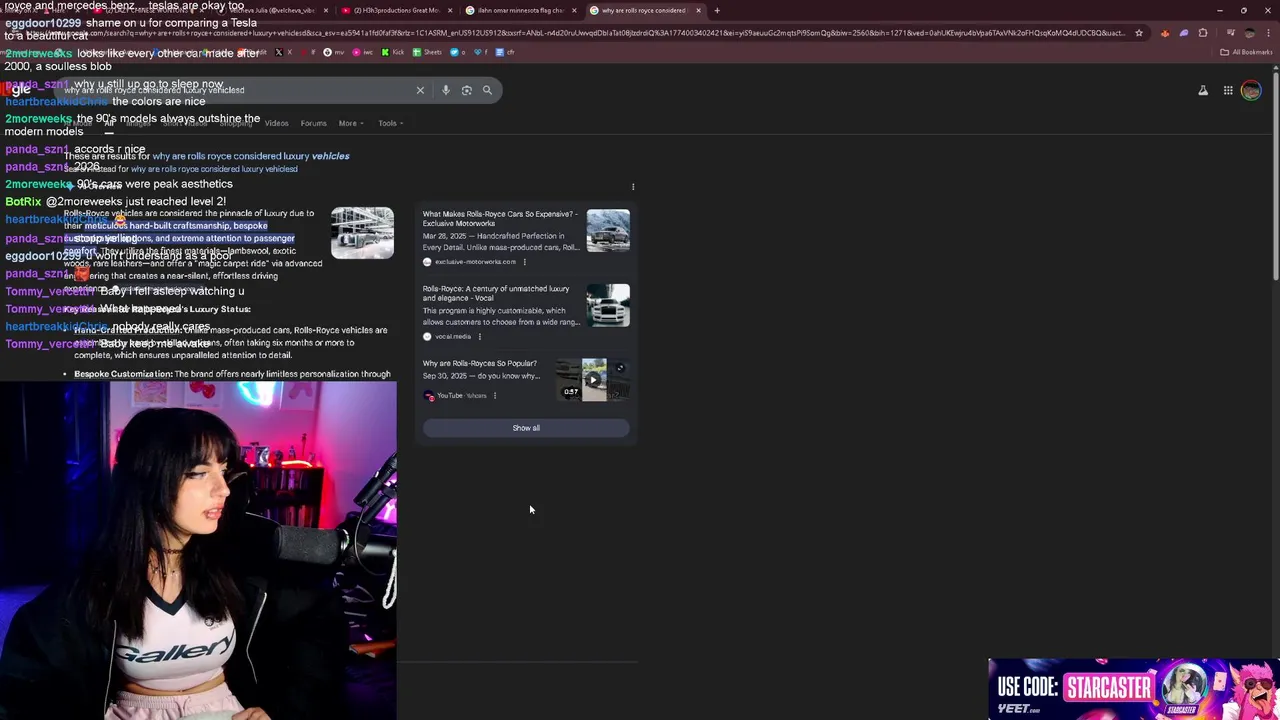
Task: Close the 'why are rolls royce' tab
Action: coord(699,11)
